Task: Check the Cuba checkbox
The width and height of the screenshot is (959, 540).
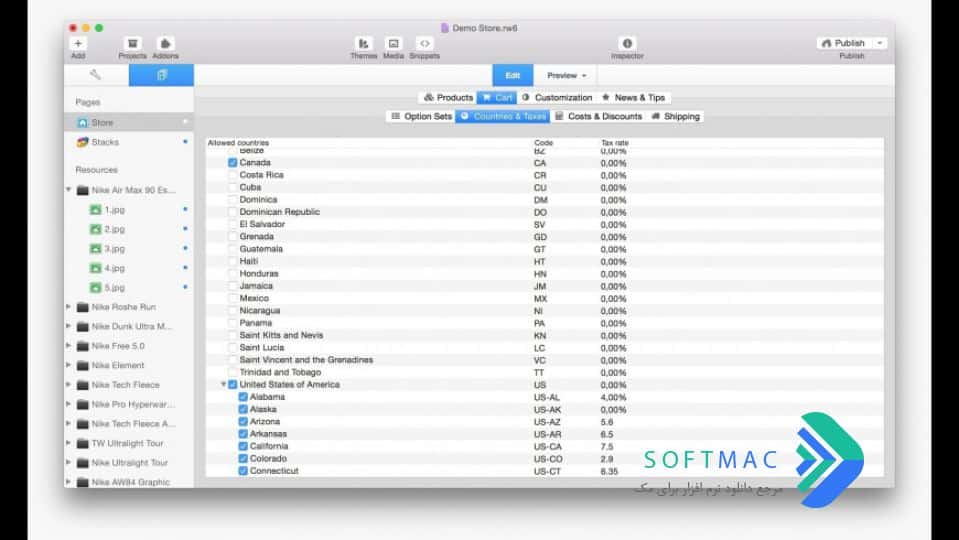Action: 232,187
